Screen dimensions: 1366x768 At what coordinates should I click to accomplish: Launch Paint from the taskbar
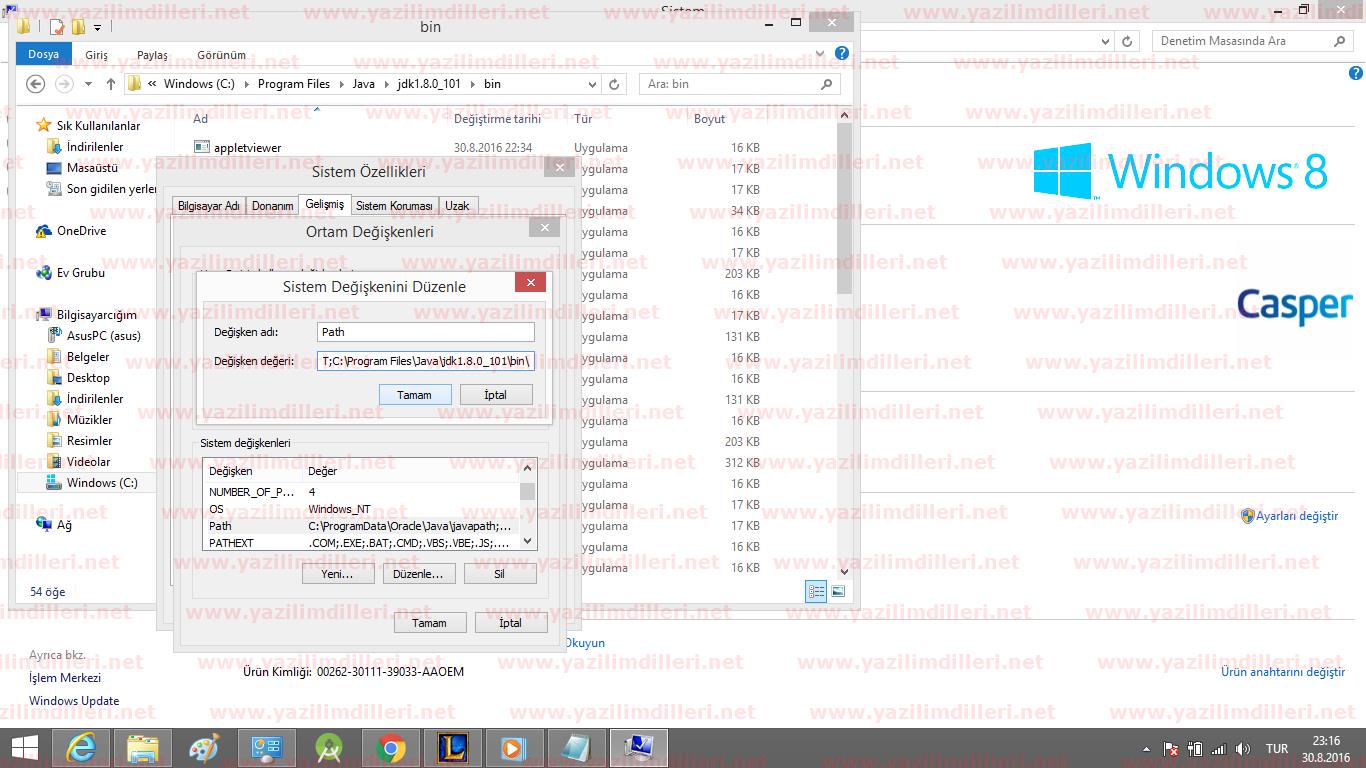tap(205, 748)
